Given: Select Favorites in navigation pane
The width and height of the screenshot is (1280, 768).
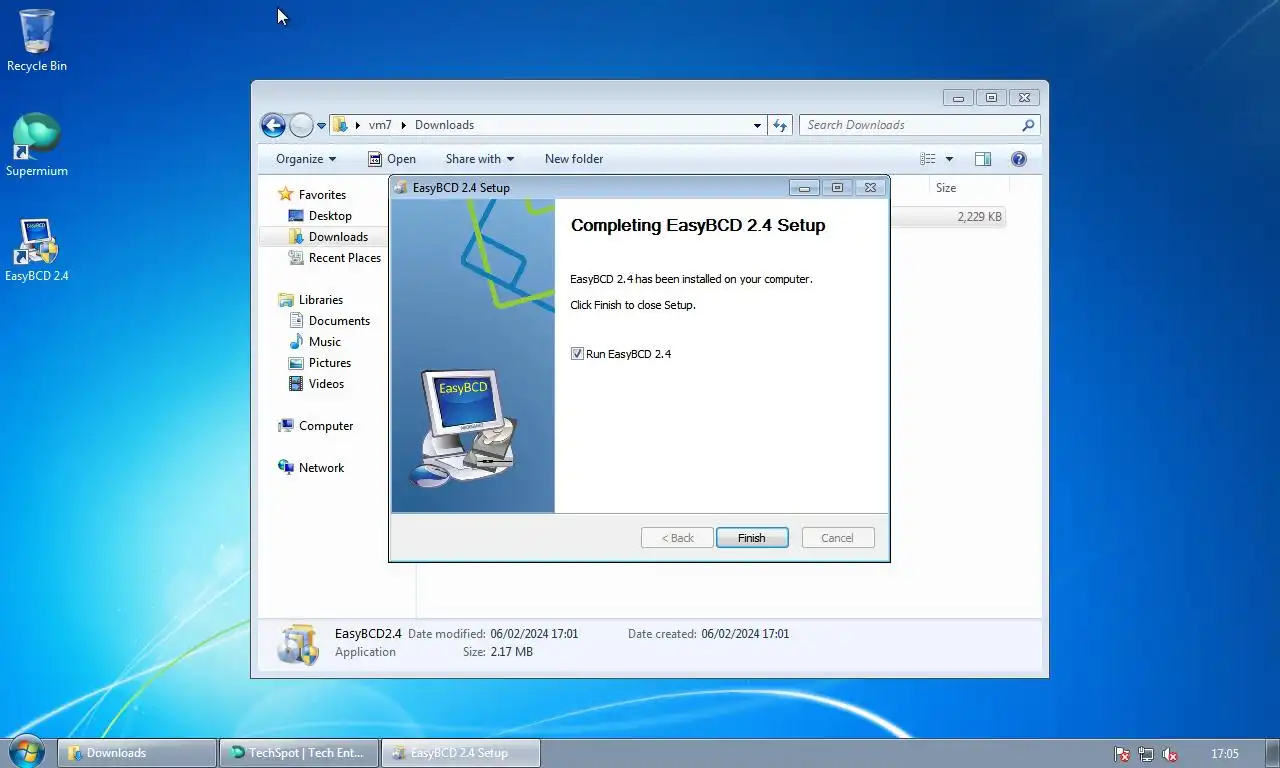Looking at the screenshot, I should point(312,195).
